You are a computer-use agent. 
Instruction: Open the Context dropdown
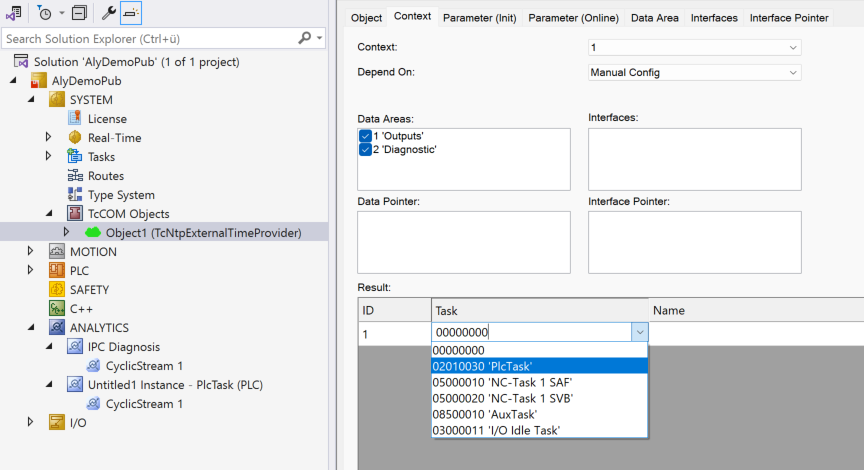(x=695, y=47)
